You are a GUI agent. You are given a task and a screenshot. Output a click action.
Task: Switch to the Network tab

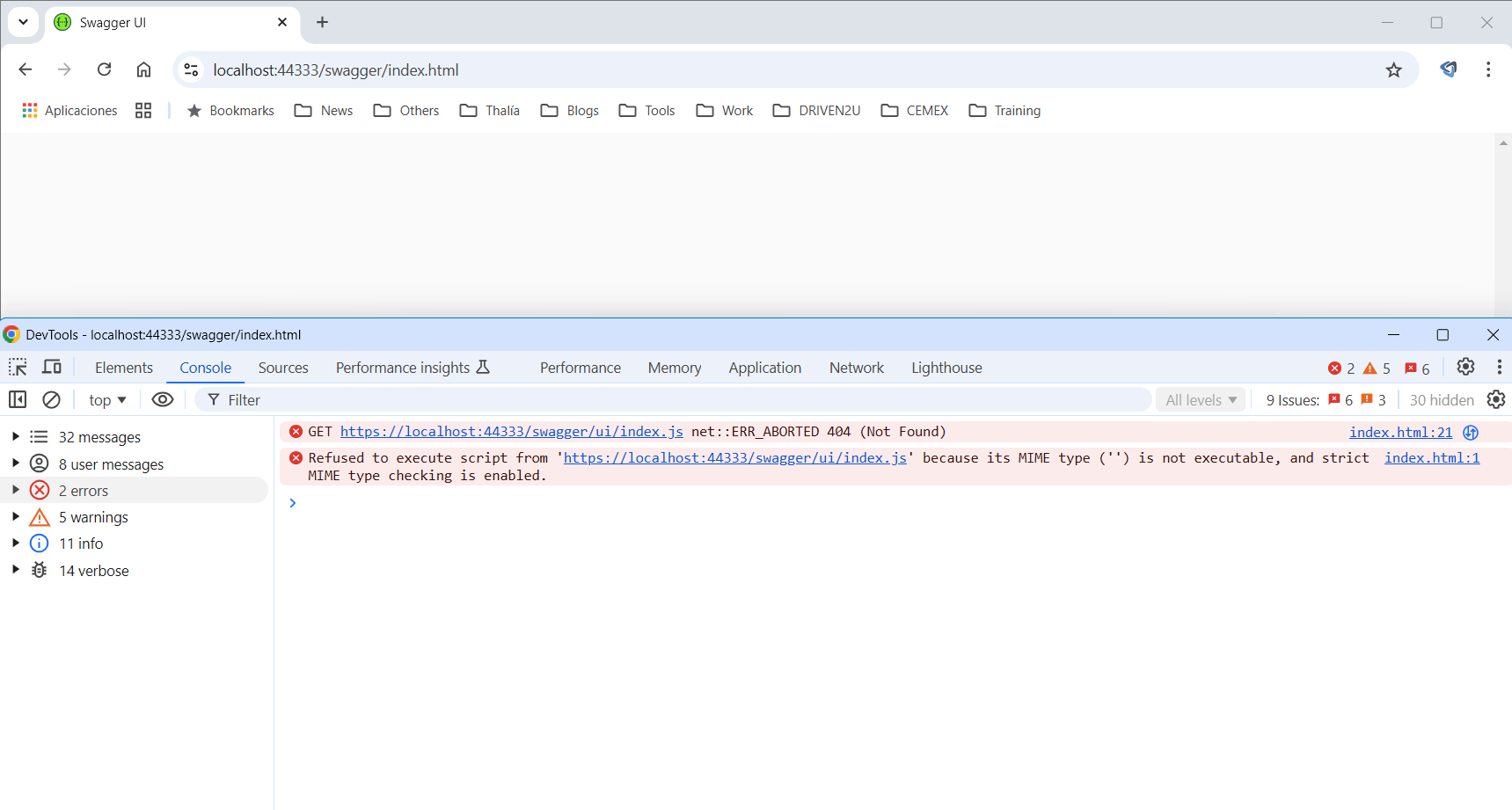pos(856,368)
